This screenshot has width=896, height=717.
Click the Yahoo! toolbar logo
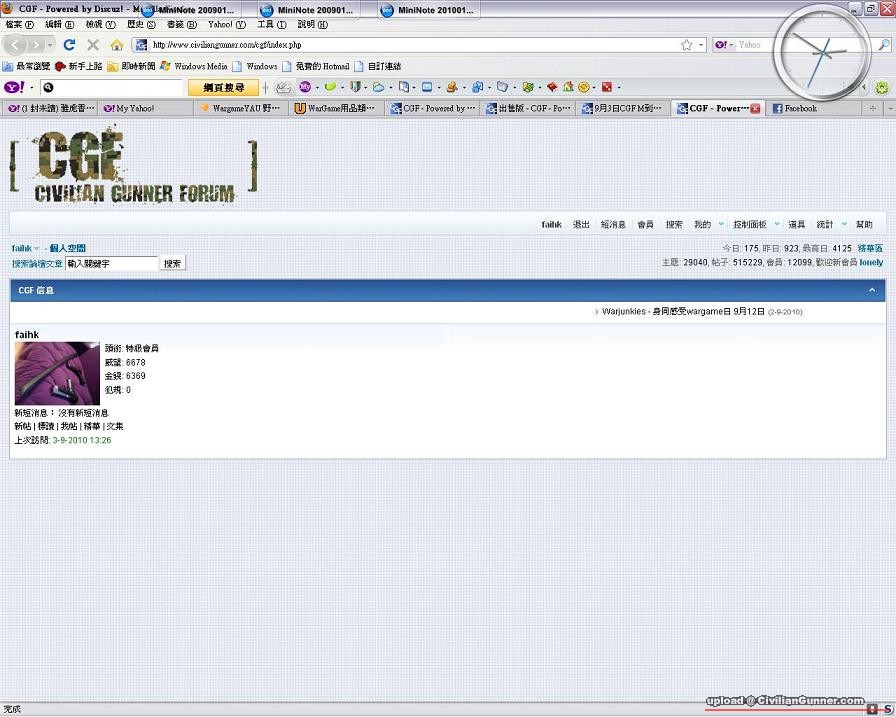tap(14, 88)
